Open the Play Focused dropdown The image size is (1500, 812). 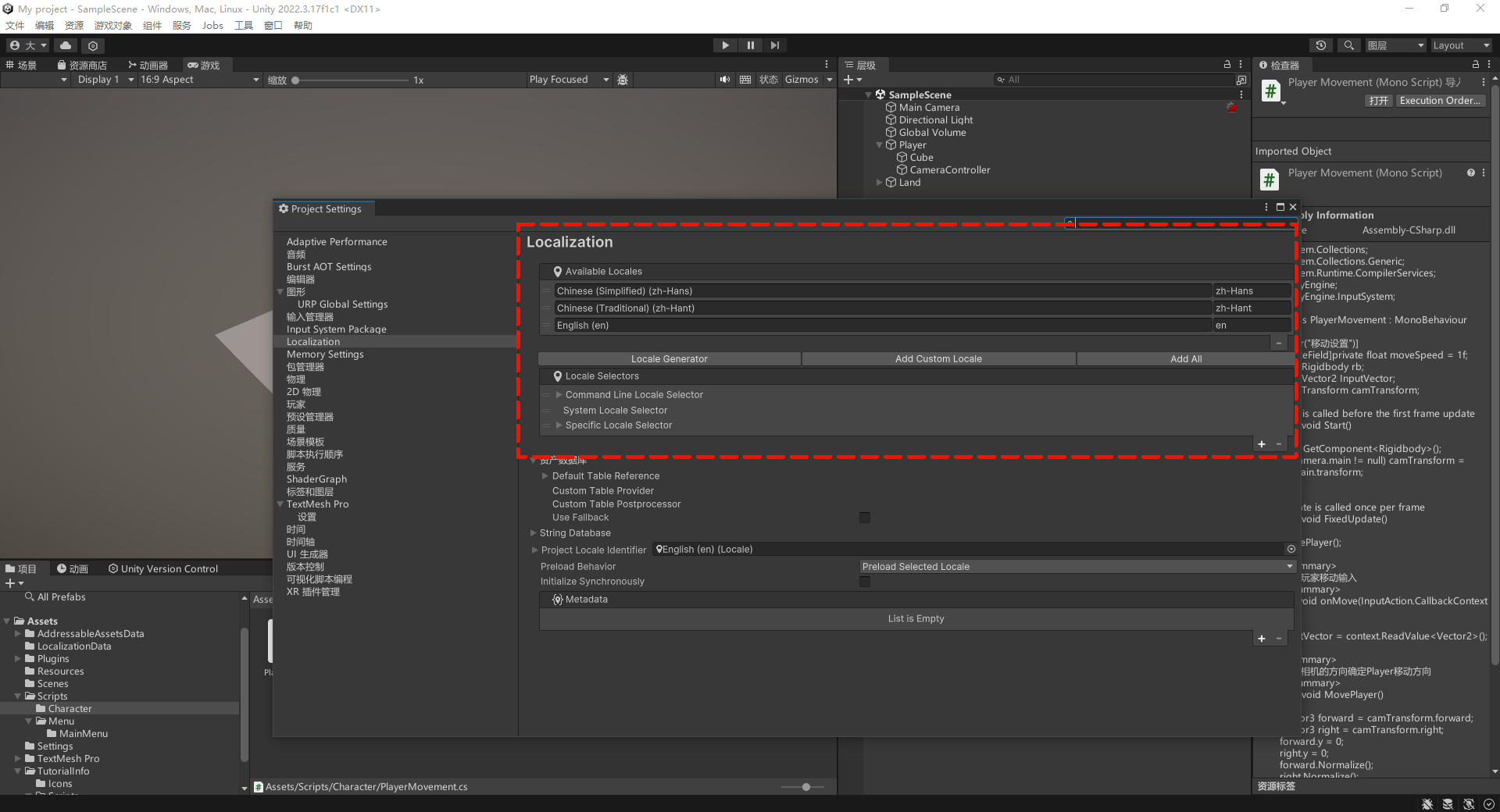tap(568, 80)
